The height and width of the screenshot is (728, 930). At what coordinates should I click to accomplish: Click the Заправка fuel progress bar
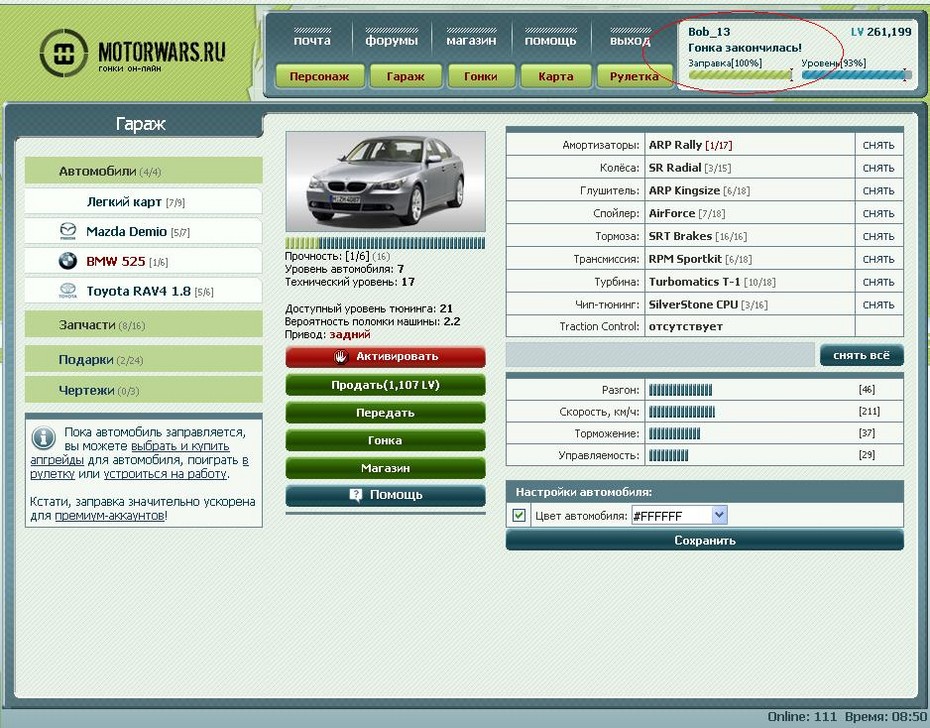pos(740,75)
